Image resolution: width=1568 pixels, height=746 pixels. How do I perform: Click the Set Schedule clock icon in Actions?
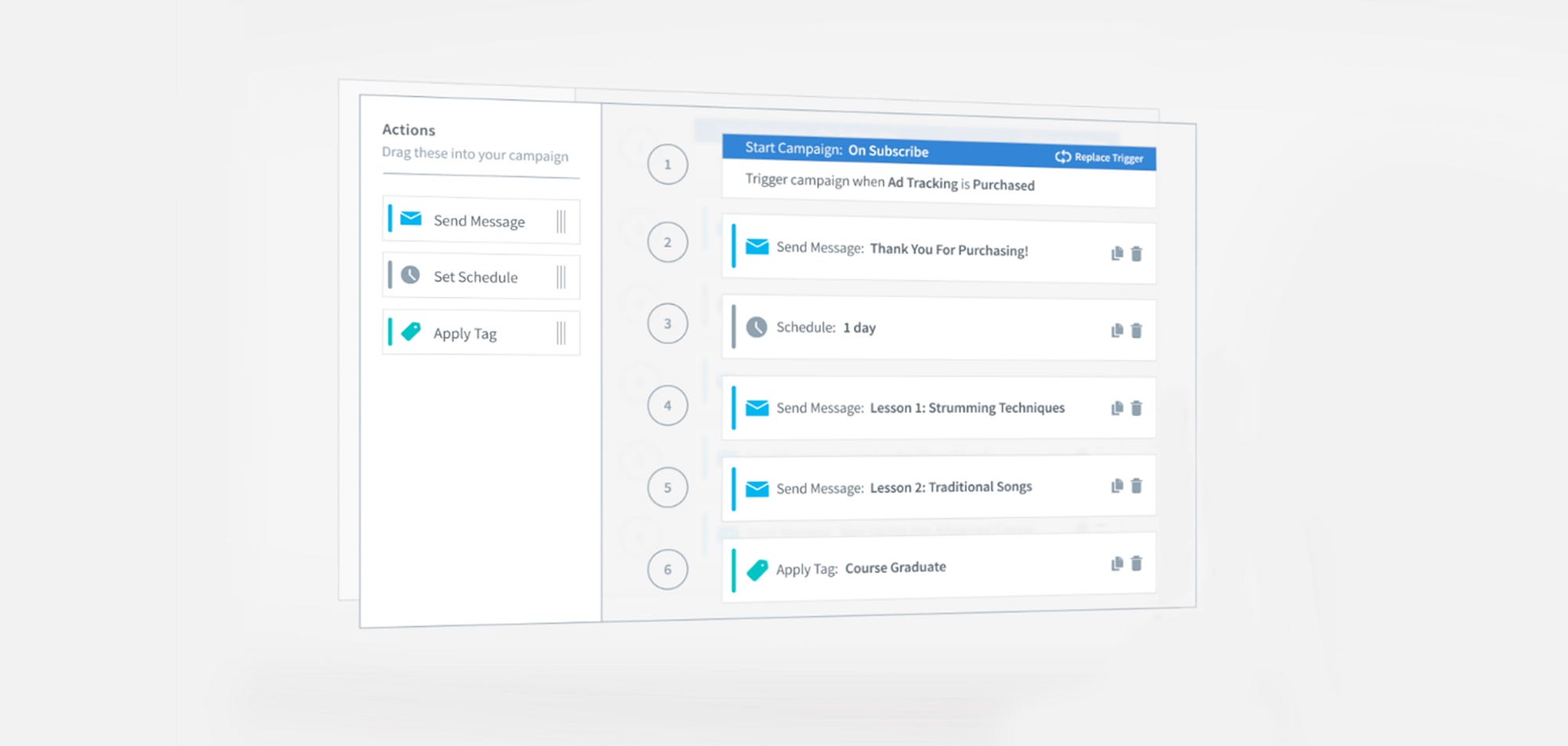click(410, 274)
